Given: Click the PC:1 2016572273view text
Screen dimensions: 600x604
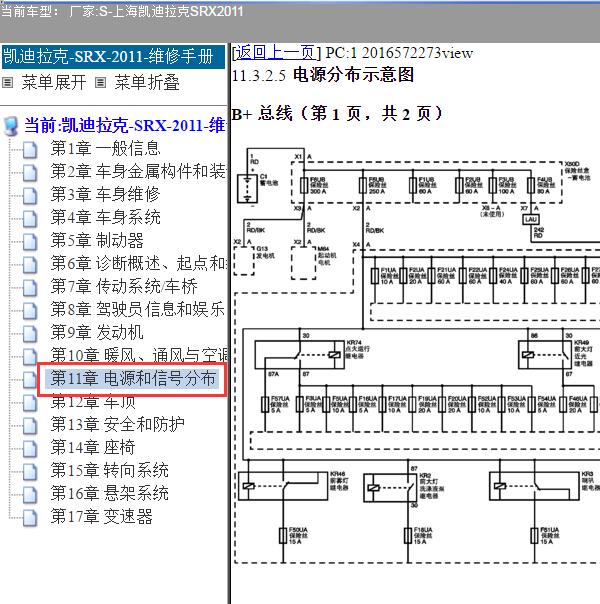Looking at the screenshot, I should tap(399, 53).
